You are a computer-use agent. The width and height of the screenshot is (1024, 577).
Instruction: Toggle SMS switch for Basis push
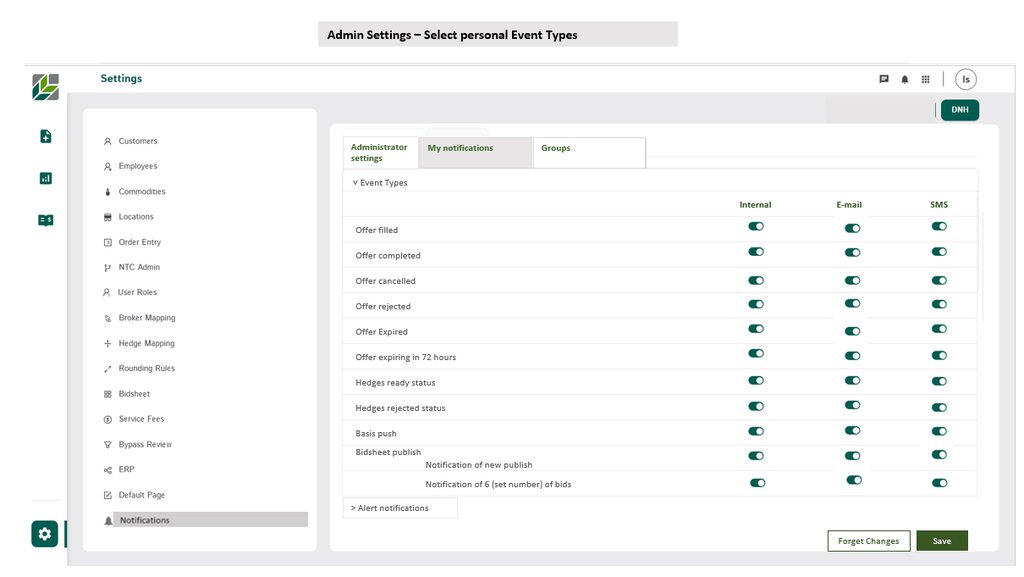[x=939, y=431]
